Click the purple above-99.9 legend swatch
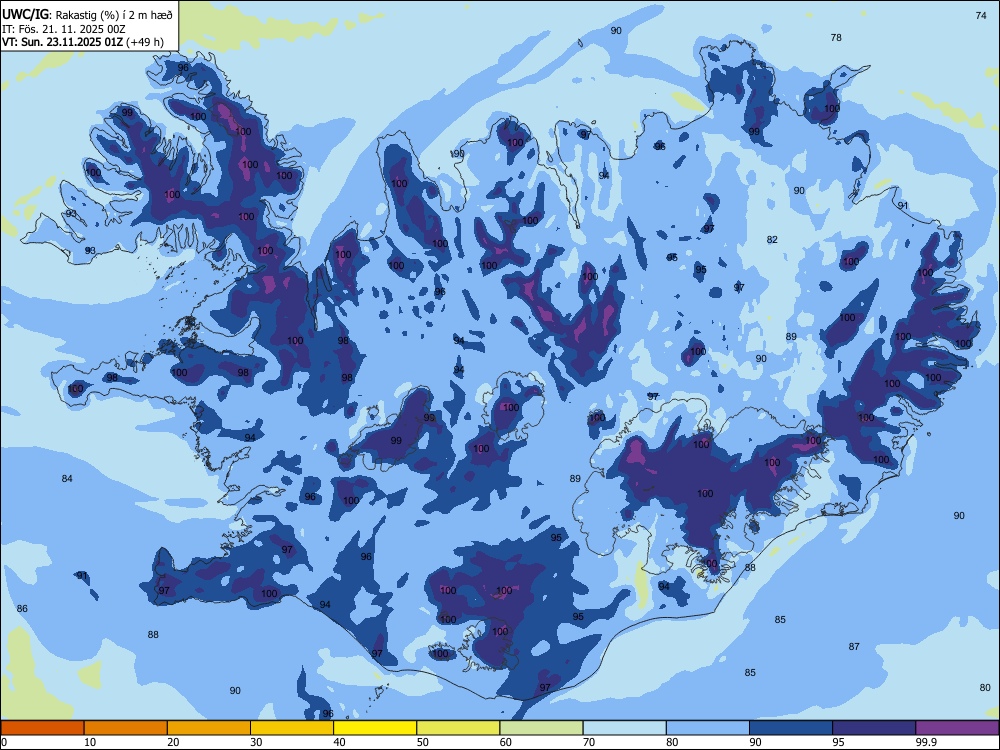The width and height of the screenshot is (1000, 750). point(957,728)
